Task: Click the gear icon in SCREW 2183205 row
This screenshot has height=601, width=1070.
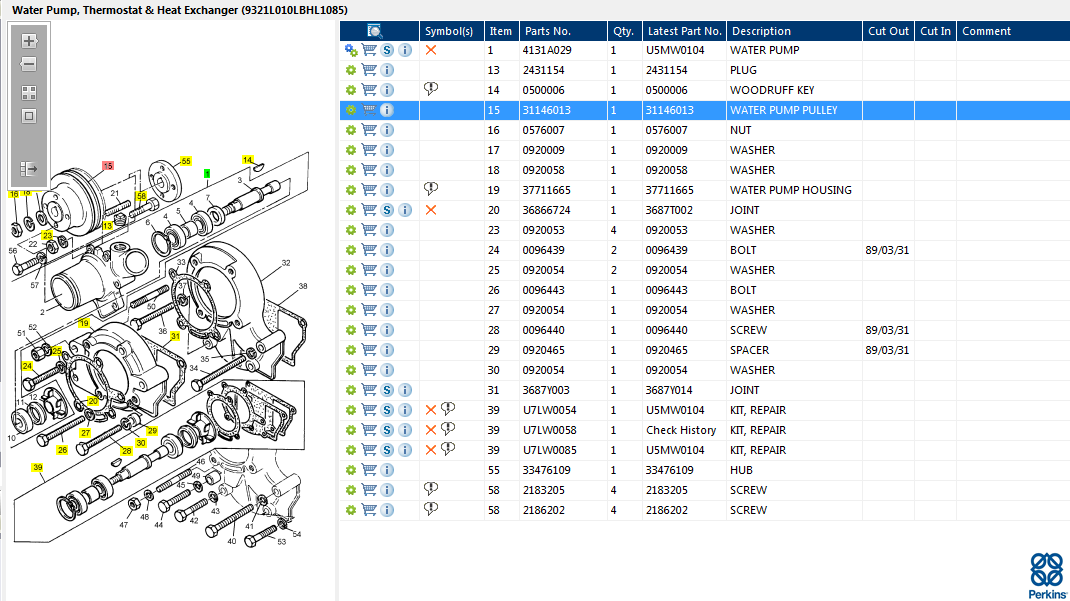Action: click(351, 490)
